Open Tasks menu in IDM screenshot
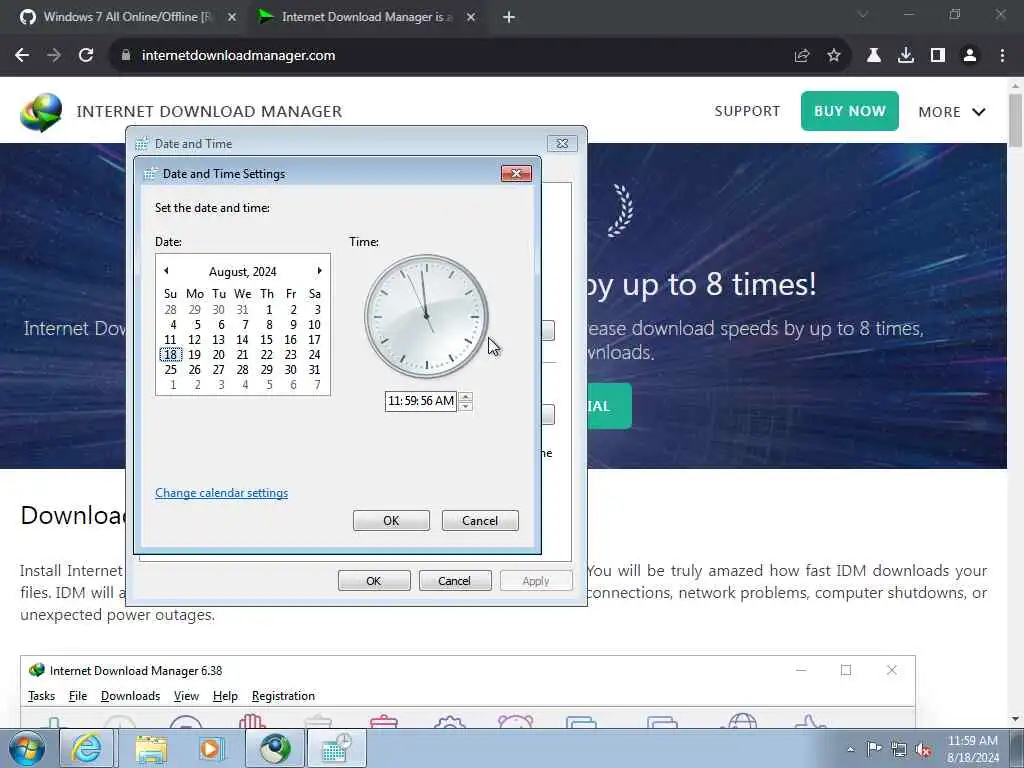1024x768 pixels. tap(41, 696)
